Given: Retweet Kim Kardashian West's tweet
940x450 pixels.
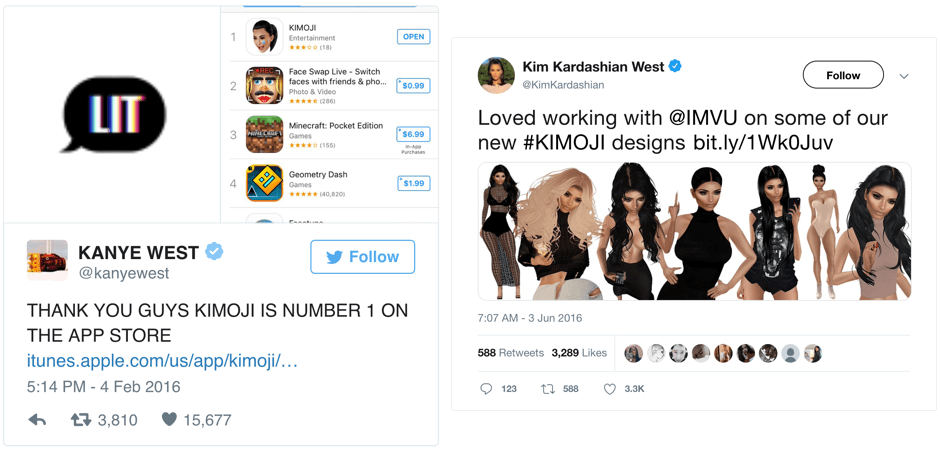Looking at the screenshot, I should pyautogui.click(x=548, y=389).
